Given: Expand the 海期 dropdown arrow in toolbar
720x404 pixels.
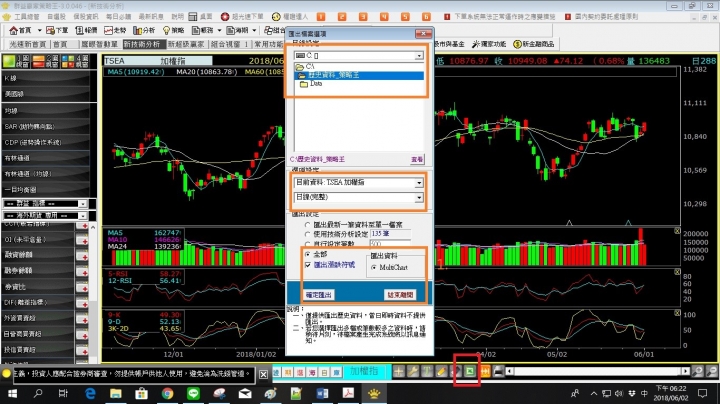Looking at the screenshot, I should point(254,30).
